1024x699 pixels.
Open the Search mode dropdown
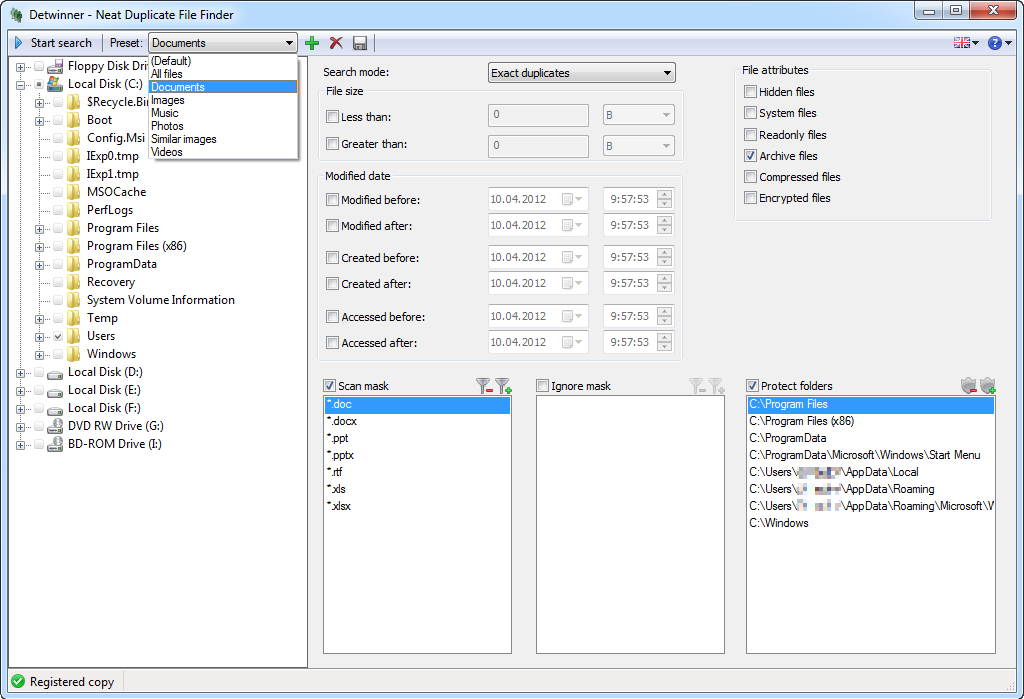[582, 73]
